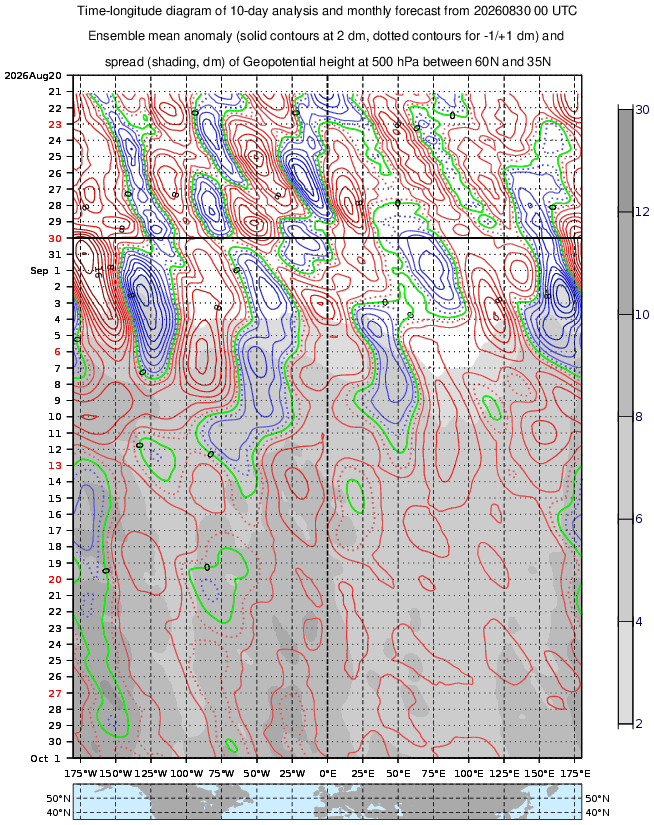Click the "Oct 1" date label

(46, 758)
